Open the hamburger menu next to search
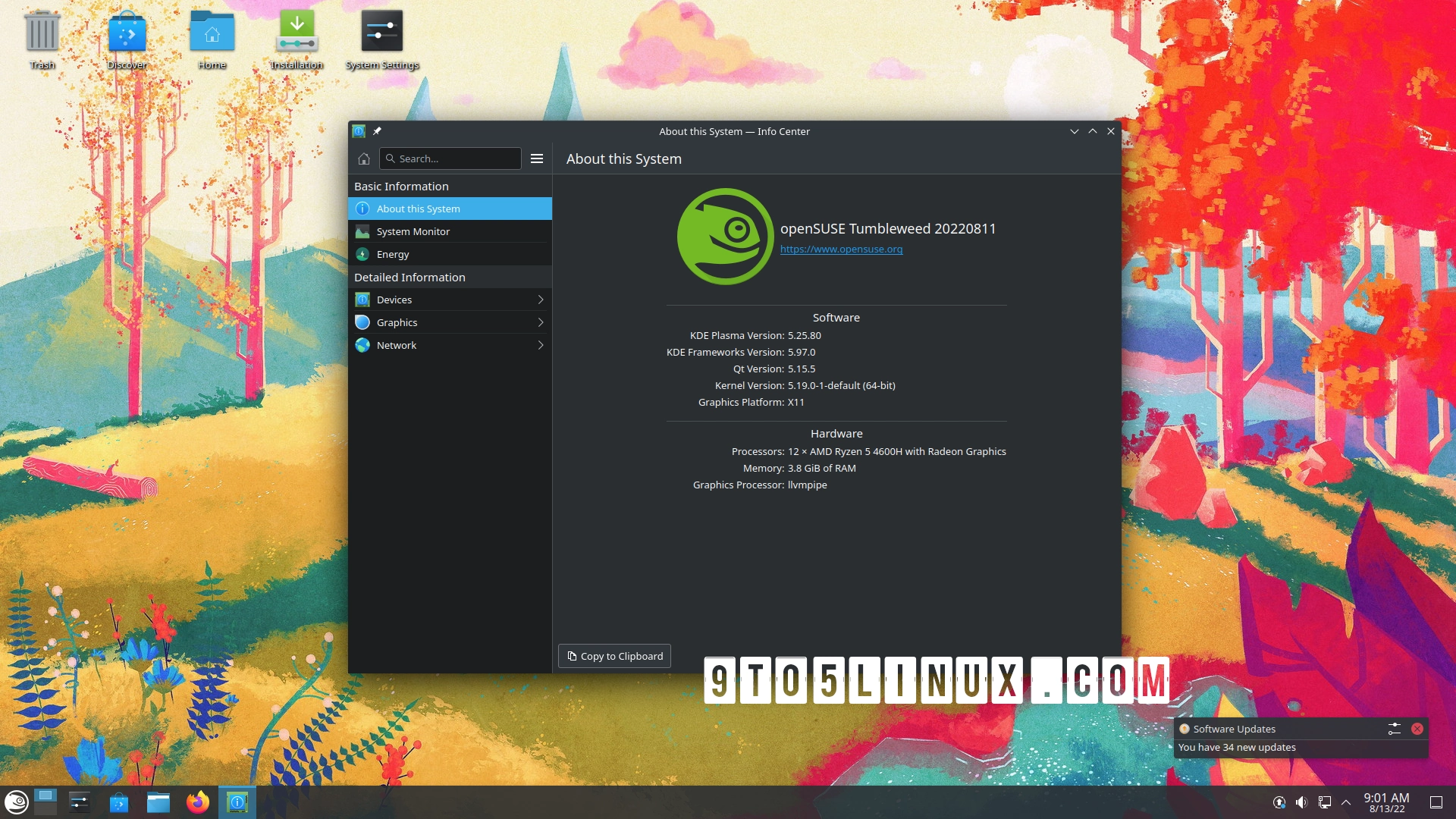This screenshot has width=1456, height=819. click(537, 158)
